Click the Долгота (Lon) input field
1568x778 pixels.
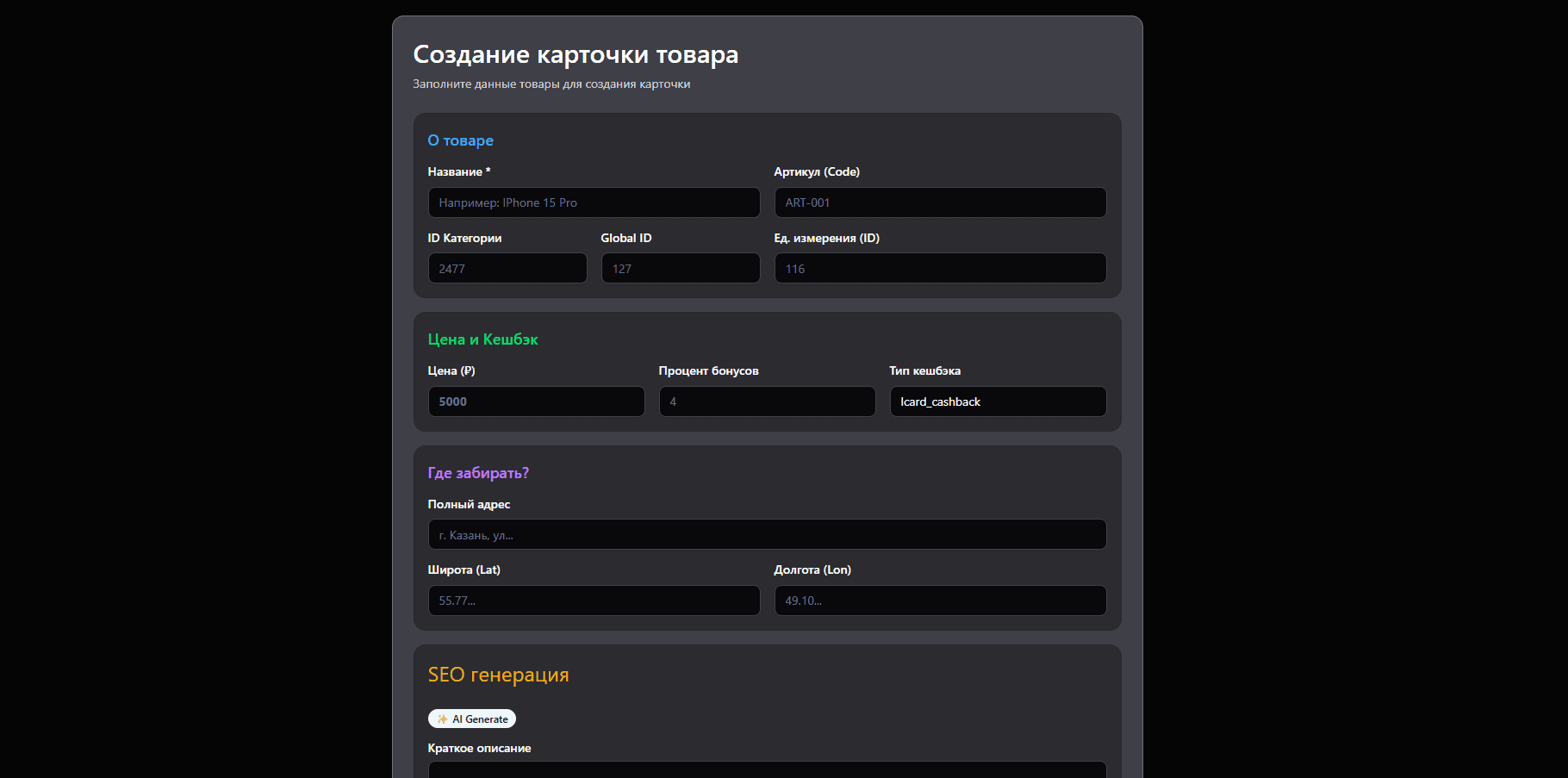[940, 601]
